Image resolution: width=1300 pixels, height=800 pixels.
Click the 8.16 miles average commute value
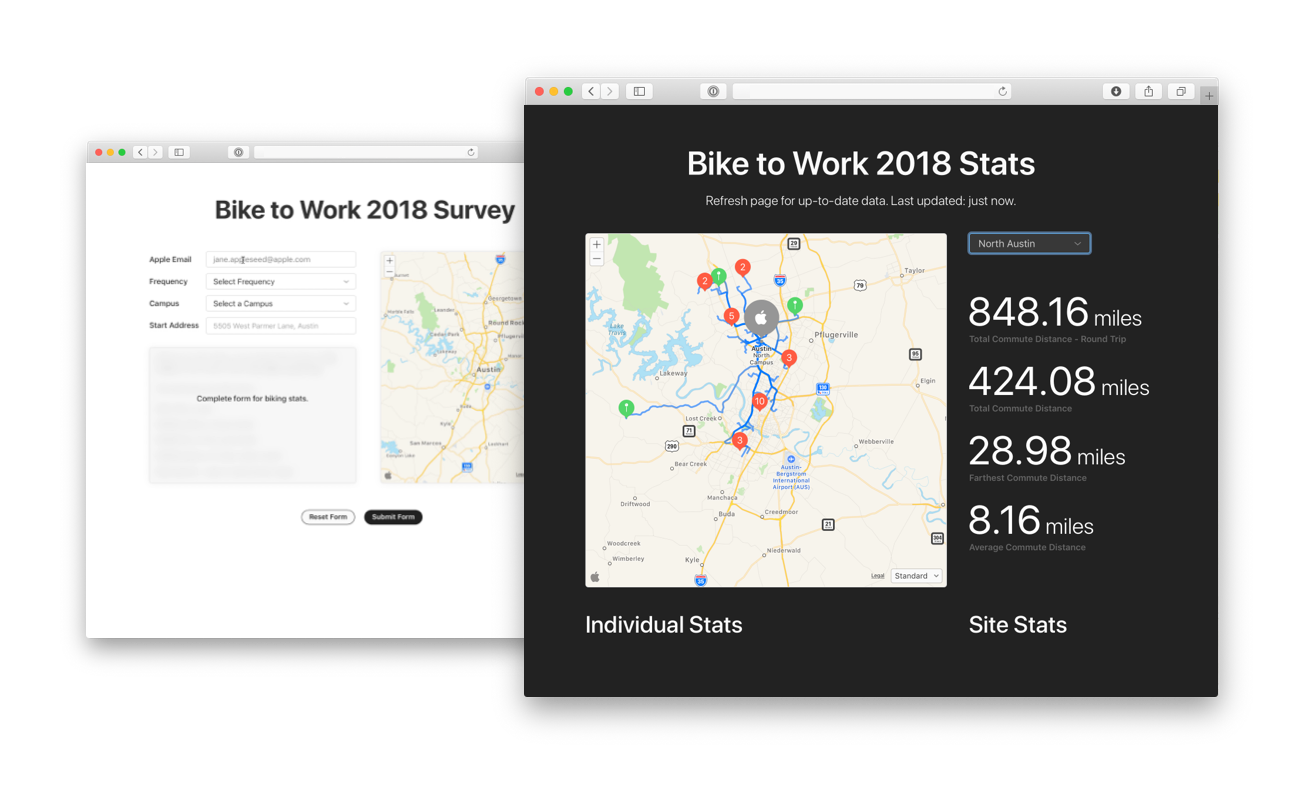tap(1031, 521)
